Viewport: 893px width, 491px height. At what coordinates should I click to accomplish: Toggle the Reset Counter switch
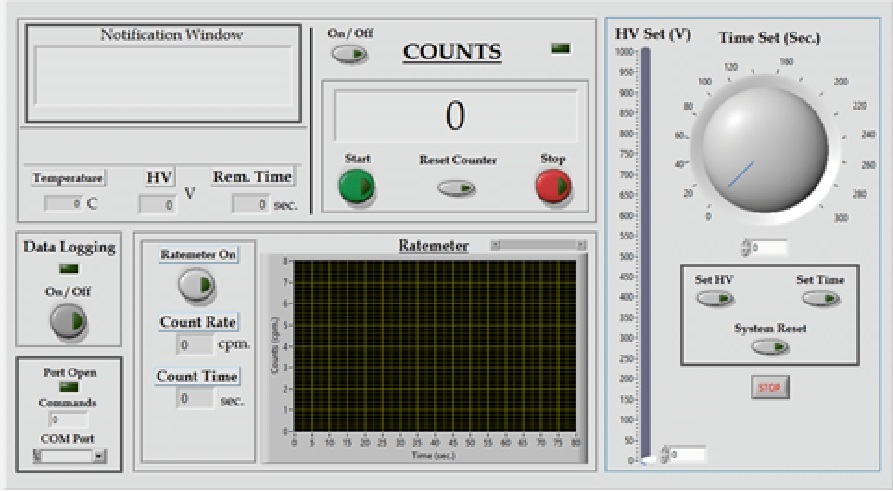456,188
